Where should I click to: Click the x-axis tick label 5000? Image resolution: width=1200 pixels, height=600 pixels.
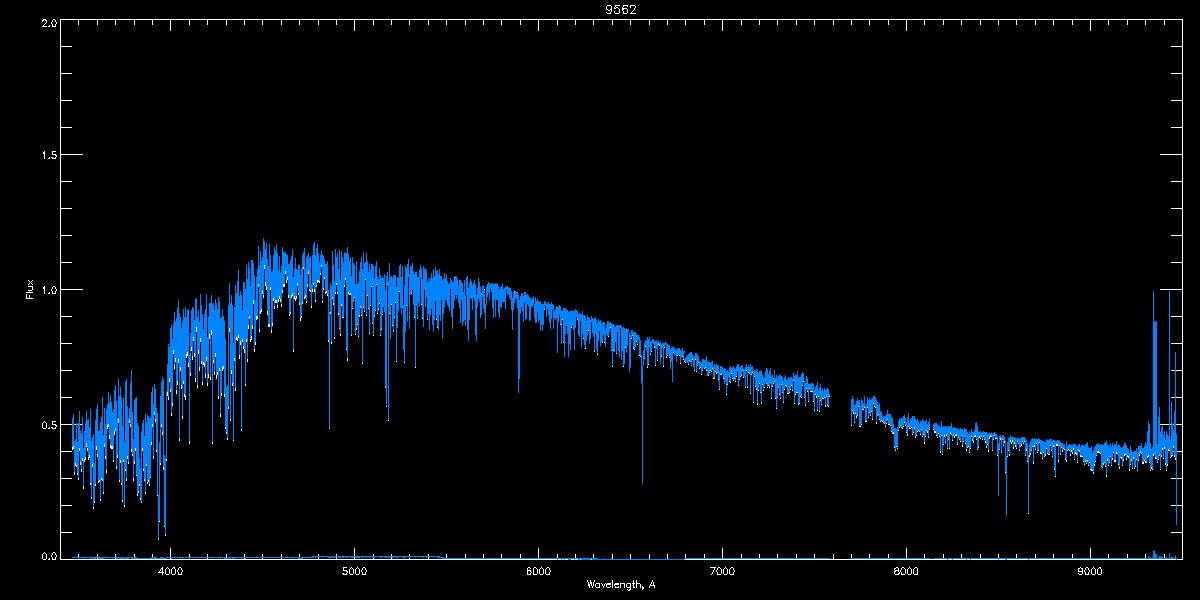pos(355,572)
